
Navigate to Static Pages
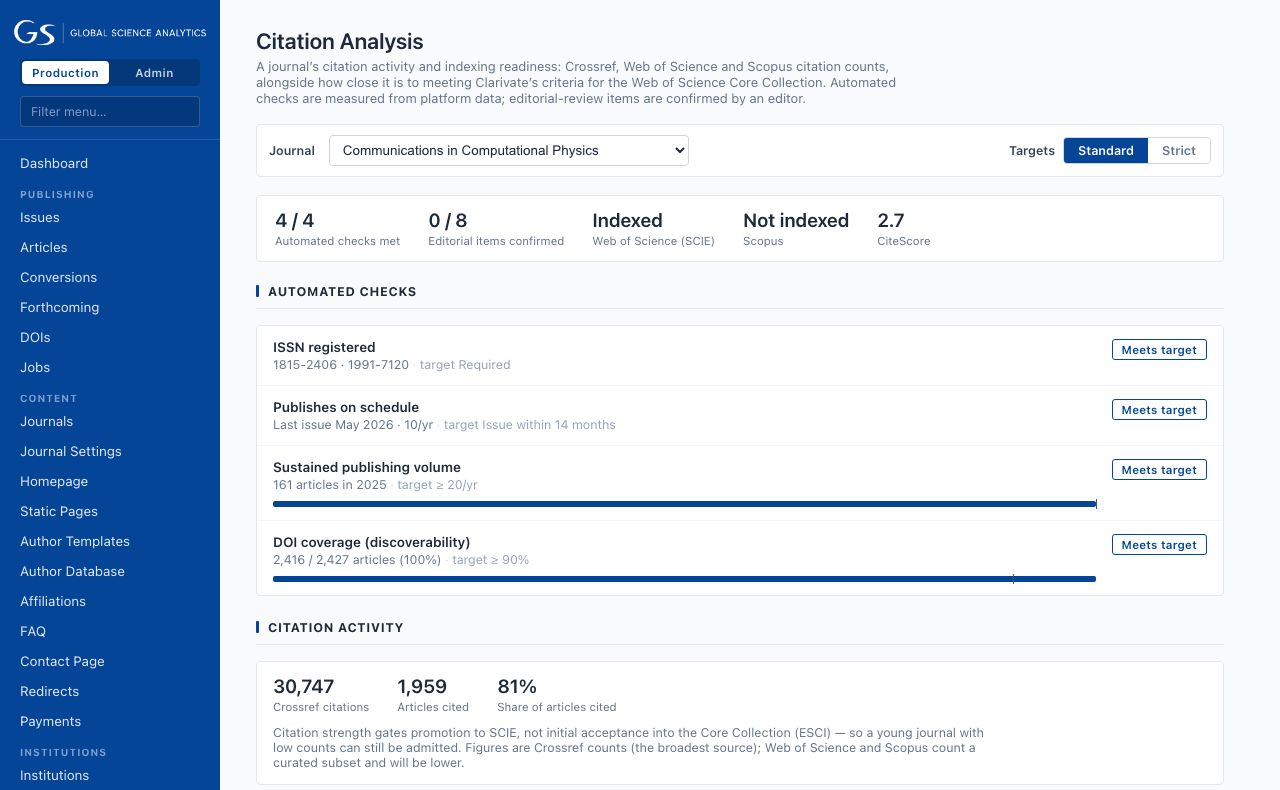coord(59,511)
